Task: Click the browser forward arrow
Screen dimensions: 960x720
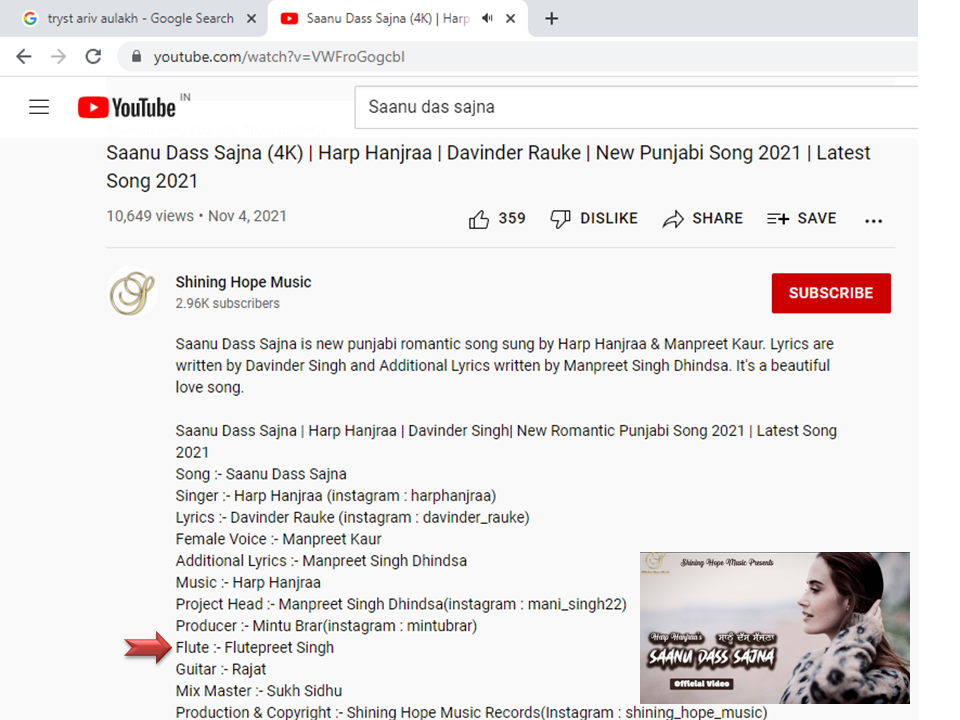Action: pos(58,57)
